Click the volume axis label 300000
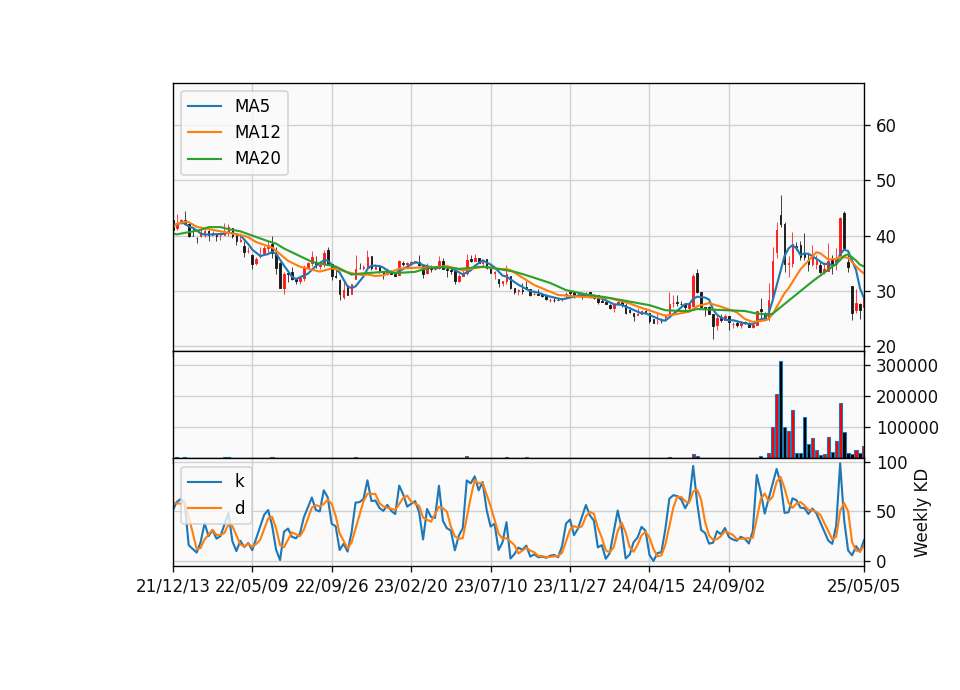 click(907, 366)
